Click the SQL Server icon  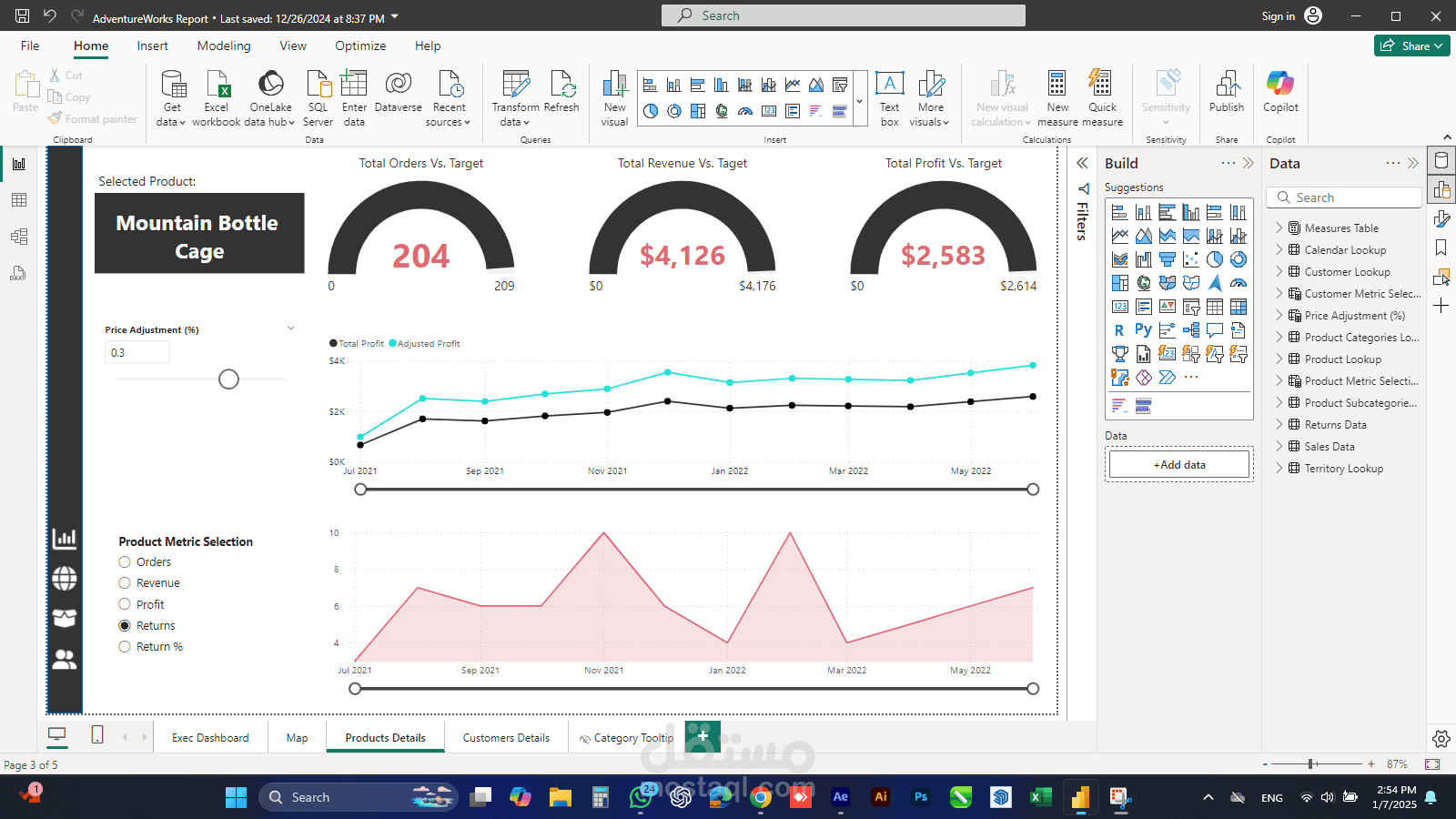tap(318, 85)
